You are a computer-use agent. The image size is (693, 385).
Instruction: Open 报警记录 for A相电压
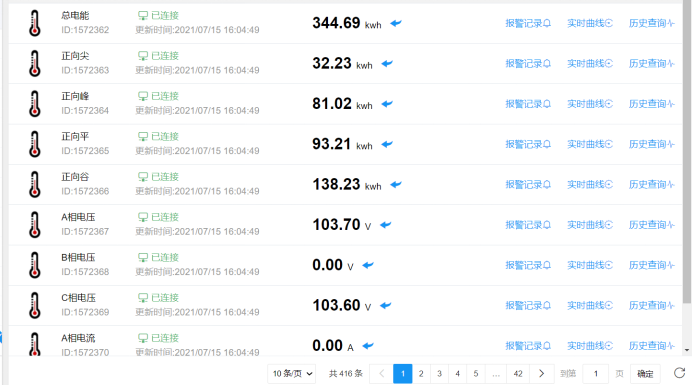pos(528,225)
